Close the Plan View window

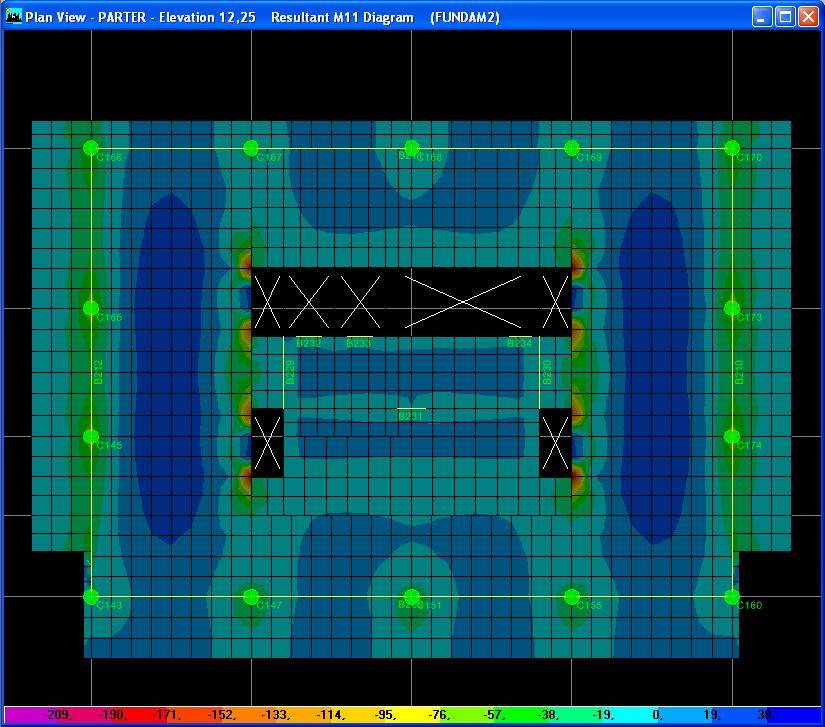[808, 17]
